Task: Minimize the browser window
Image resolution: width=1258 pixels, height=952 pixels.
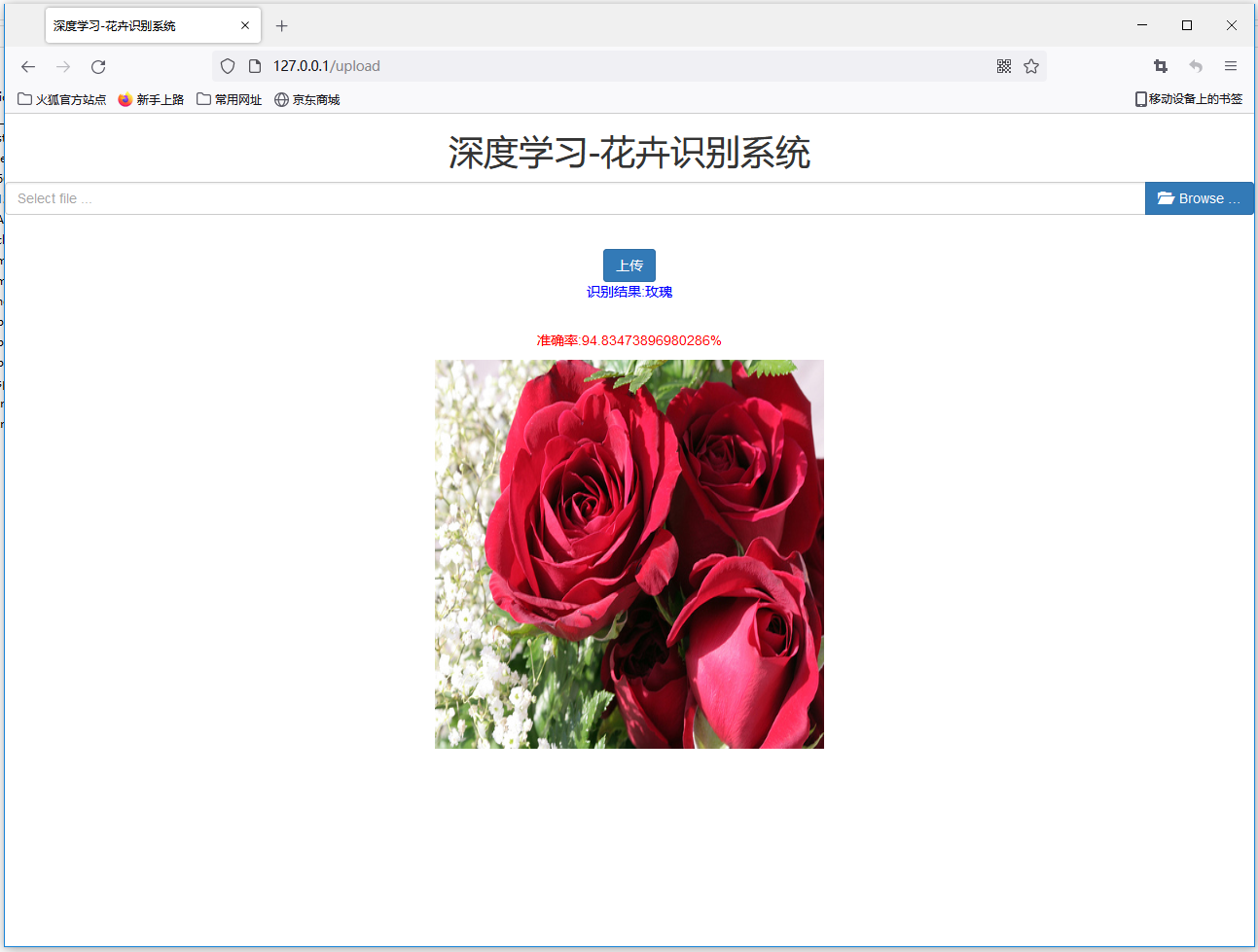Action: coord(1142,25)
